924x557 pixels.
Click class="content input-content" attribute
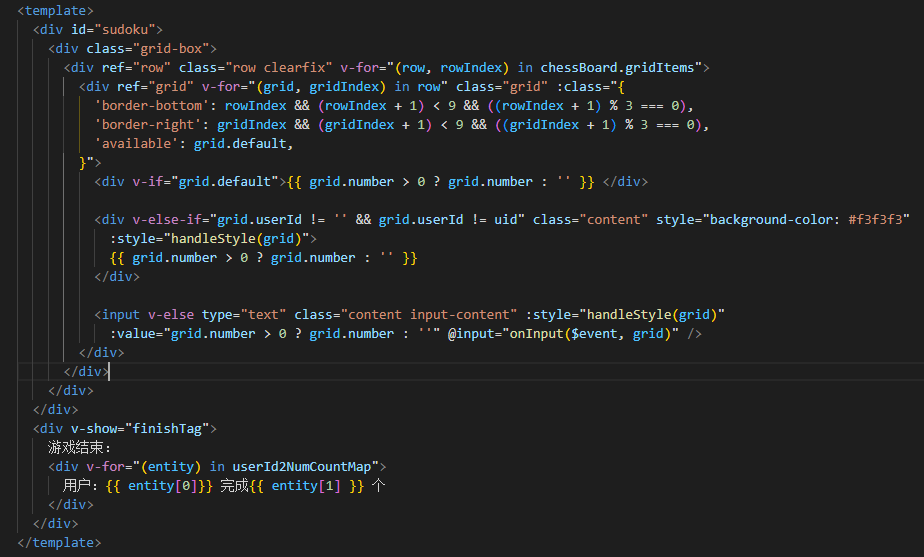point(405,315)
